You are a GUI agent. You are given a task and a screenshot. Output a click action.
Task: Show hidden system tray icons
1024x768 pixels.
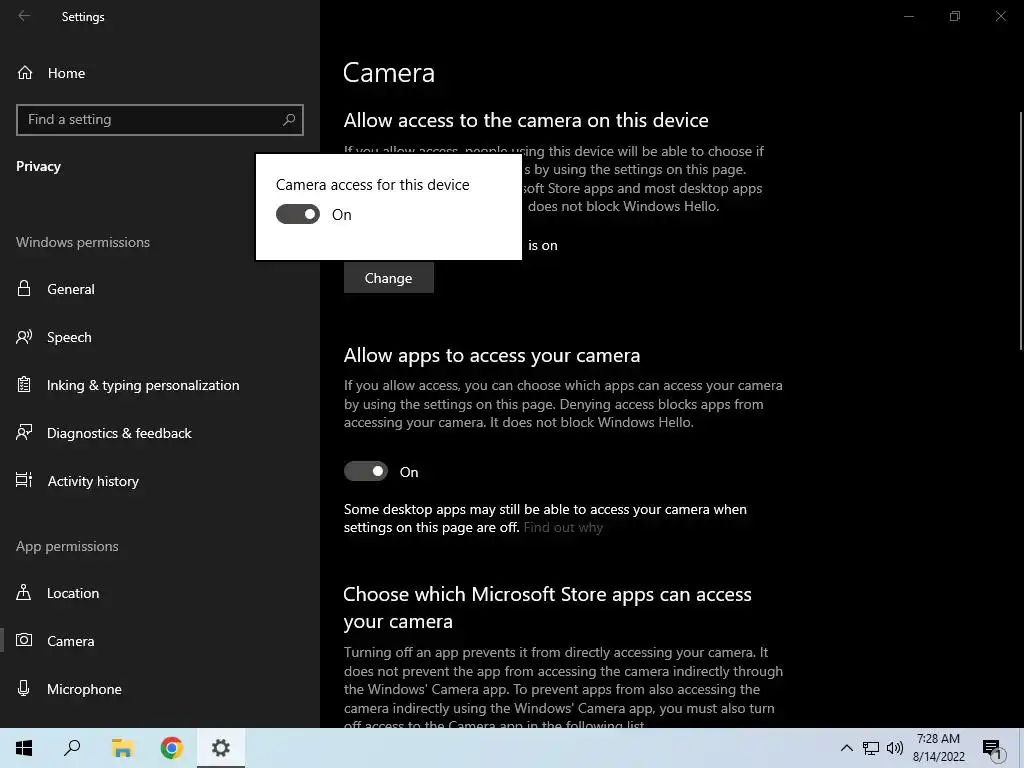click(846, 748)
